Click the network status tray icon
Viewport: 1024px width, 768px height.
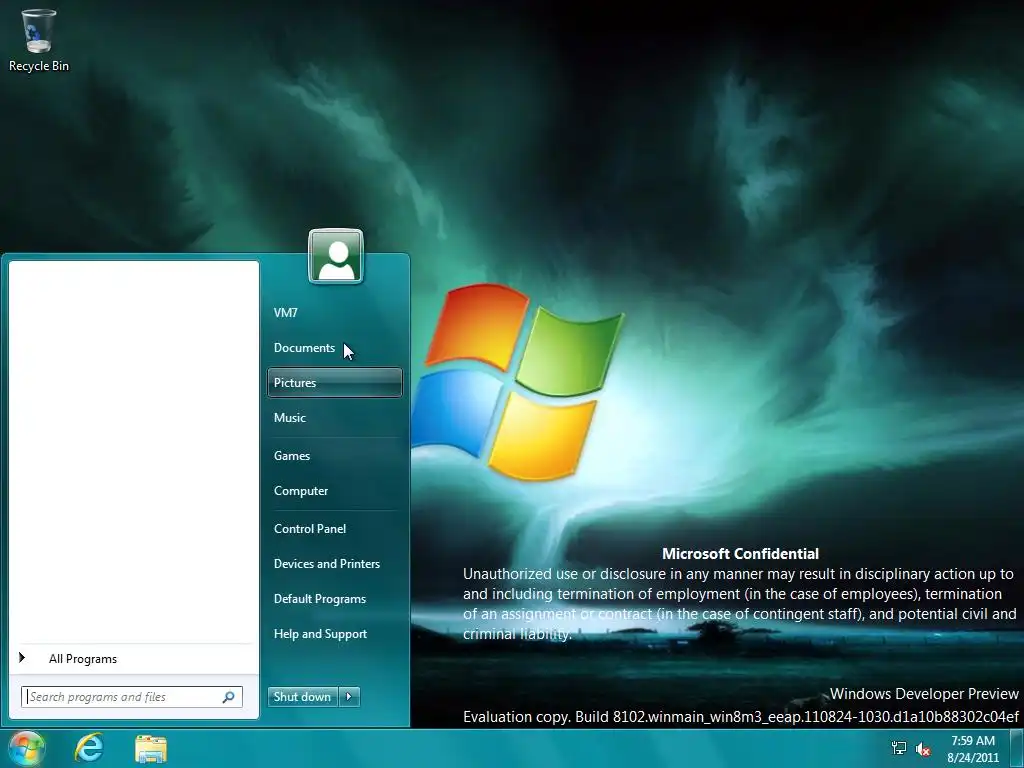coord(899,748)
